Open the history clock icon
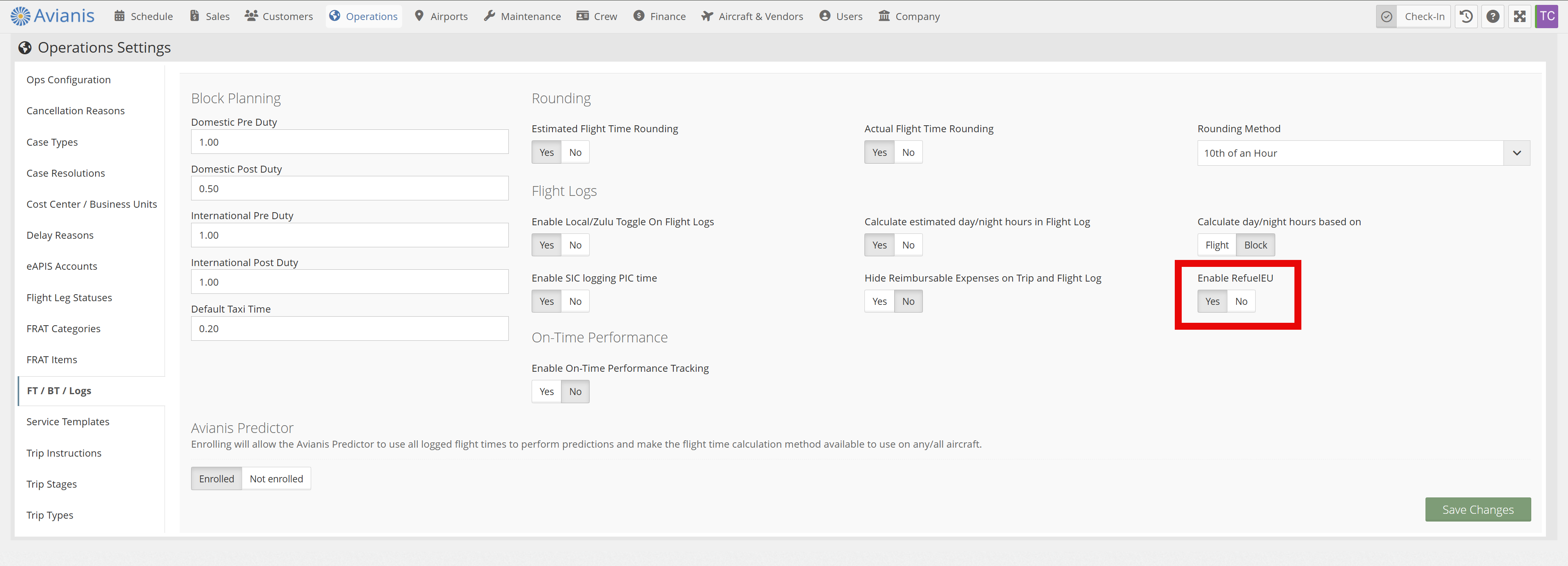1568x566 pixels. click(1466, 16)
